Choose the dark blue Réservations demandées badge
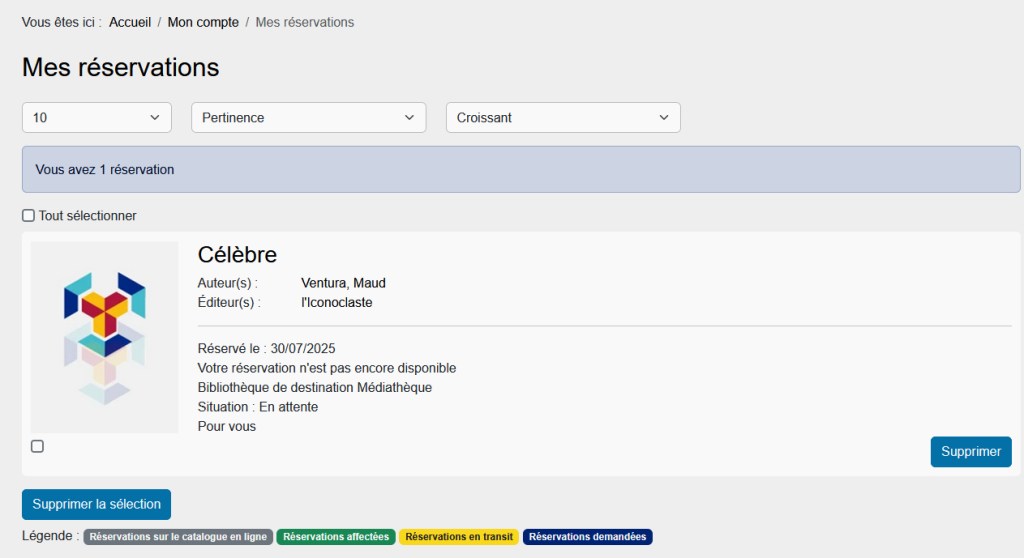 587,537
